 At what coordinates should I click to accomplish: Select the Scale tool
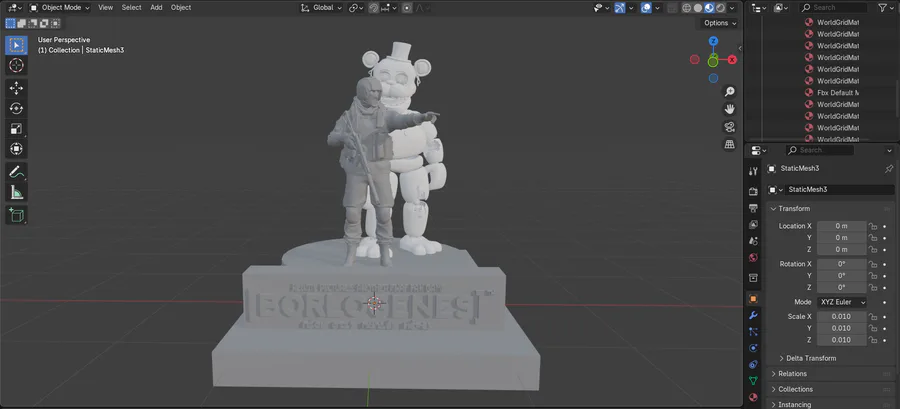pos(17,129)
